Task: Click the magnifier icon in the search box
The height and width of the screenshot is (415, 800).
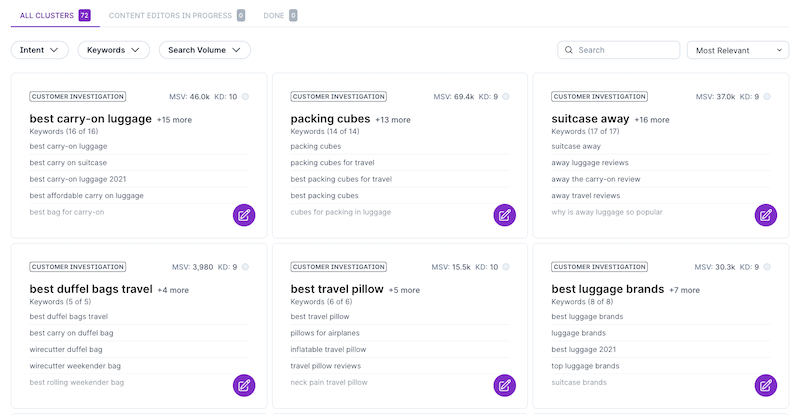Action: click(569, 50)
